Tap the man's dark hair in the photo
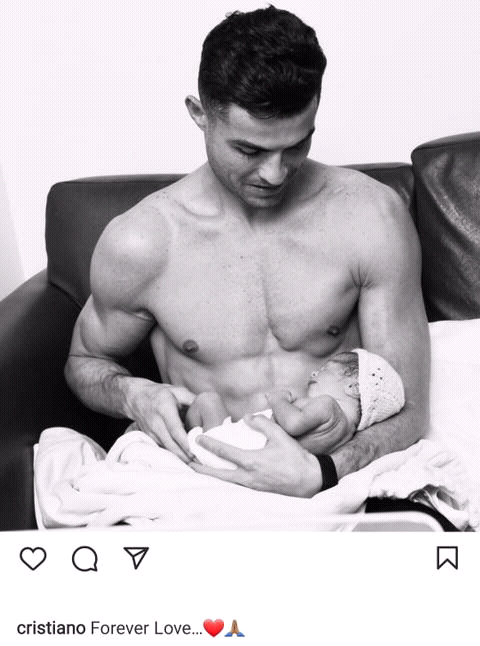The image size is (480, 646). 262,62
